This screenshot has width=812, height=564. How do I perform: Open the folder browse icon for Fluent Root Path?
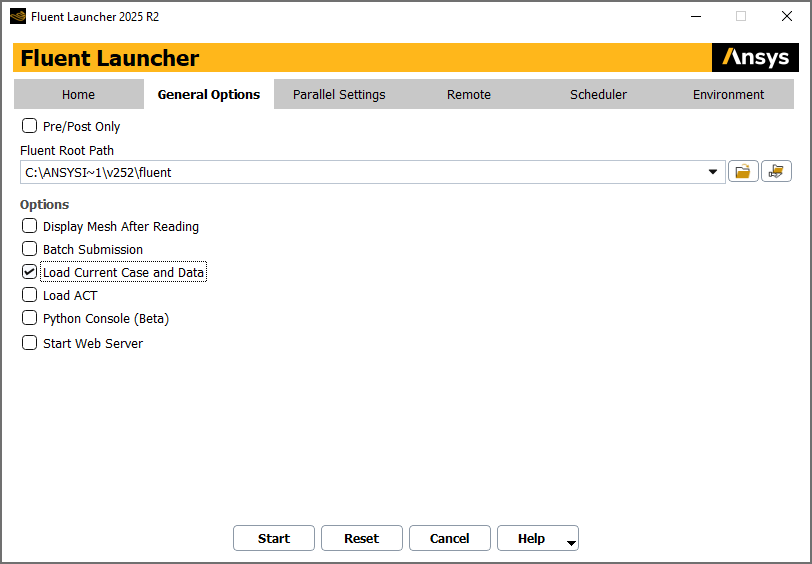743,171
